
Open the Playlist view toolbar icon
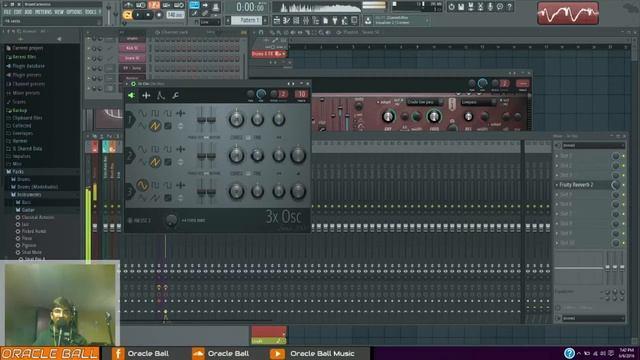click(x=277, y=20)
